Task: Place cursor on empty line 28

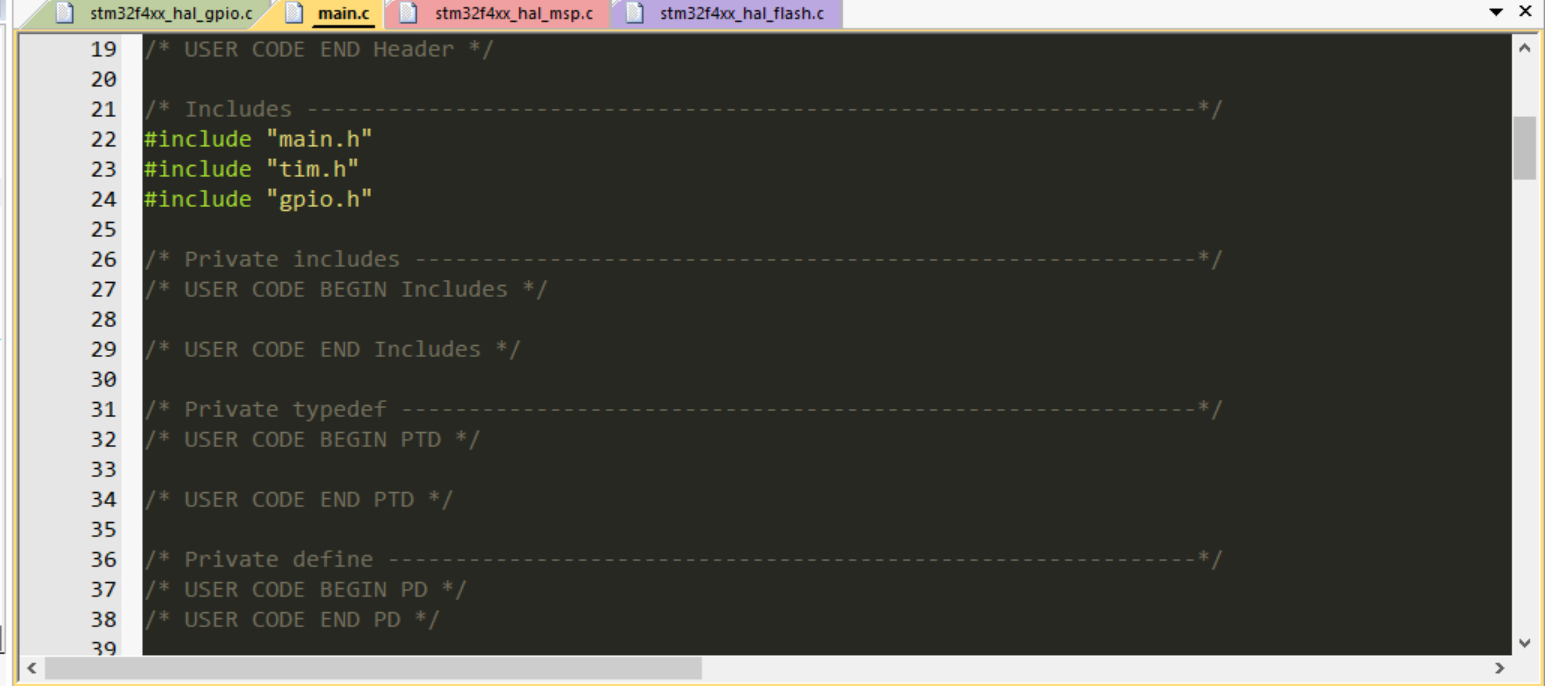Action: click(826, 319)
